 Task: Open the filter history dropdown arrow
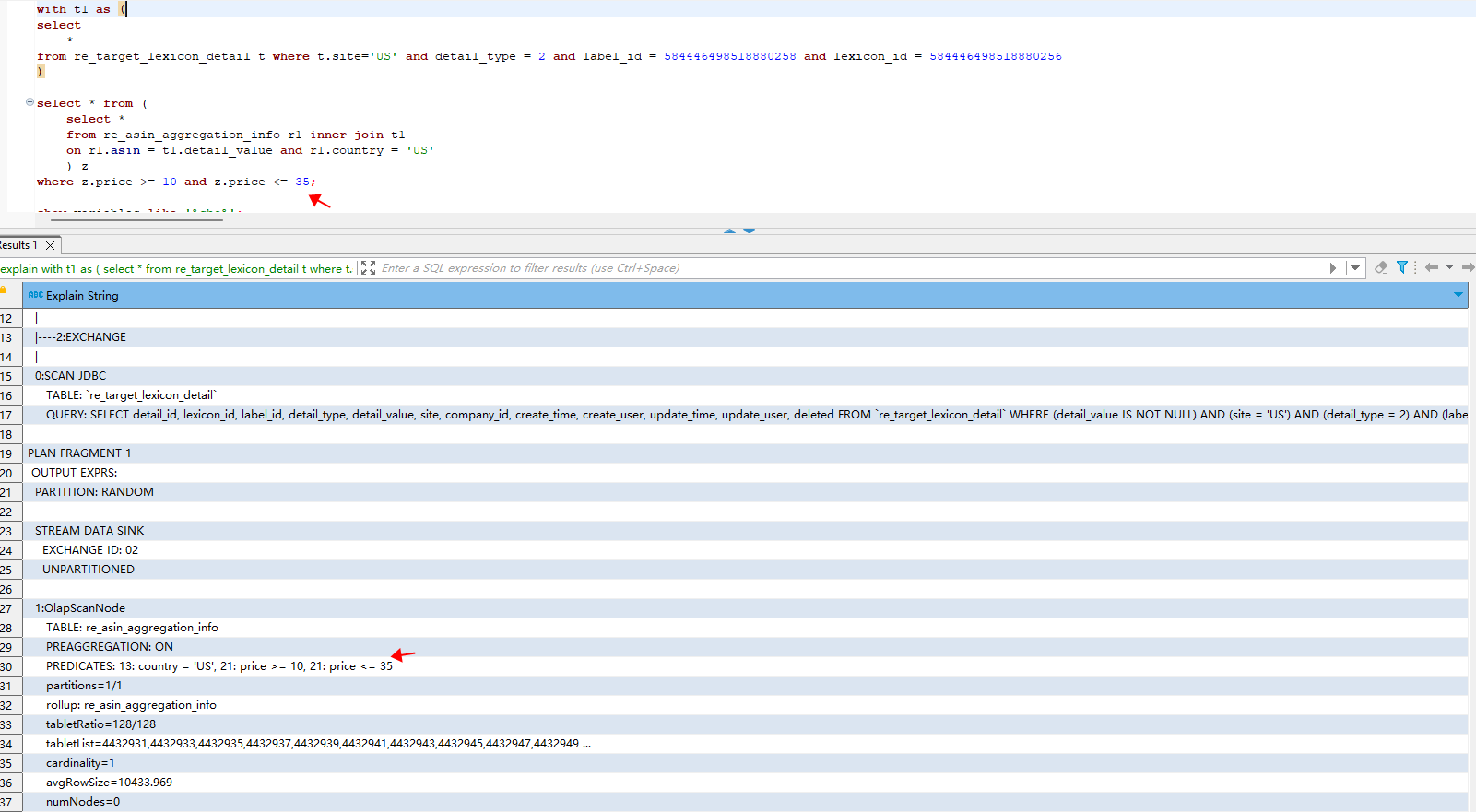(1354, 268)
